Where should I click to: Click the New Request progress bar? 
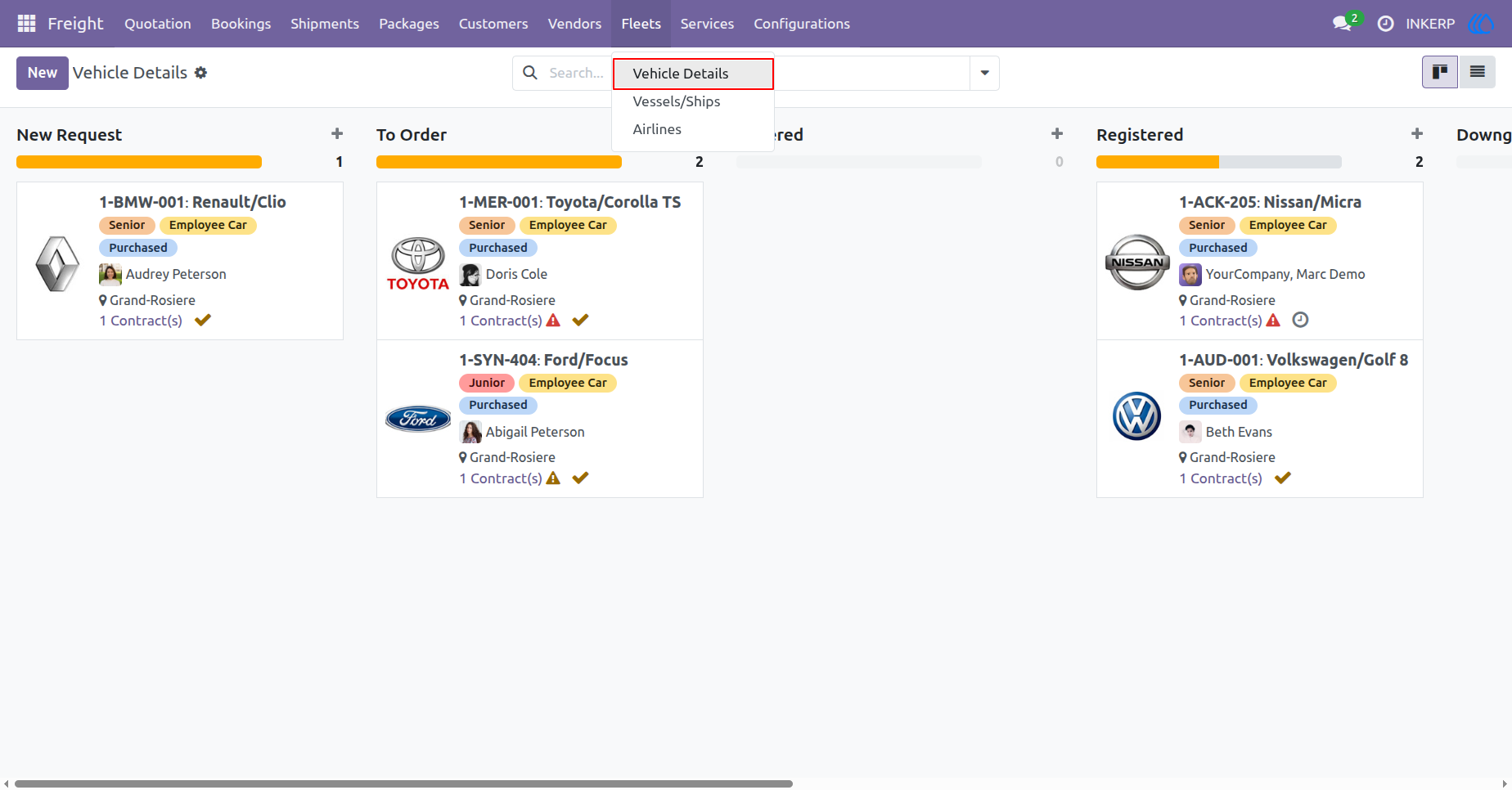click(x=139, y=162)
